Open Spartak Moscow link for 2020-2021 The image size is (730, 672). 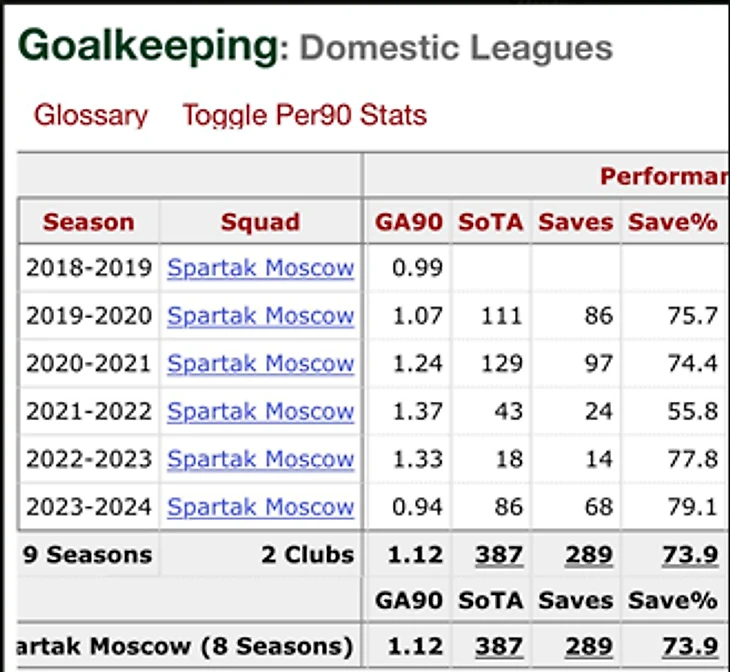260,364
